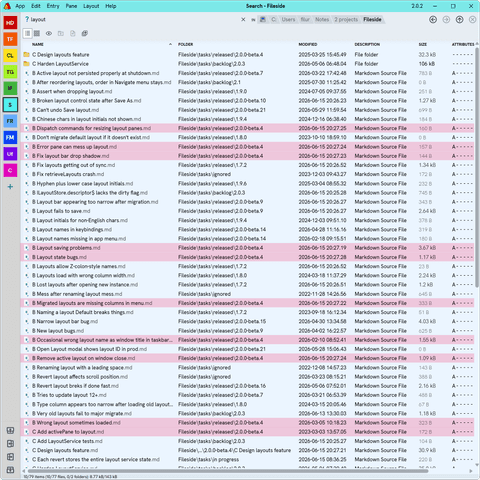Open the App menu
480x480 pixels.
pos(20,6)
